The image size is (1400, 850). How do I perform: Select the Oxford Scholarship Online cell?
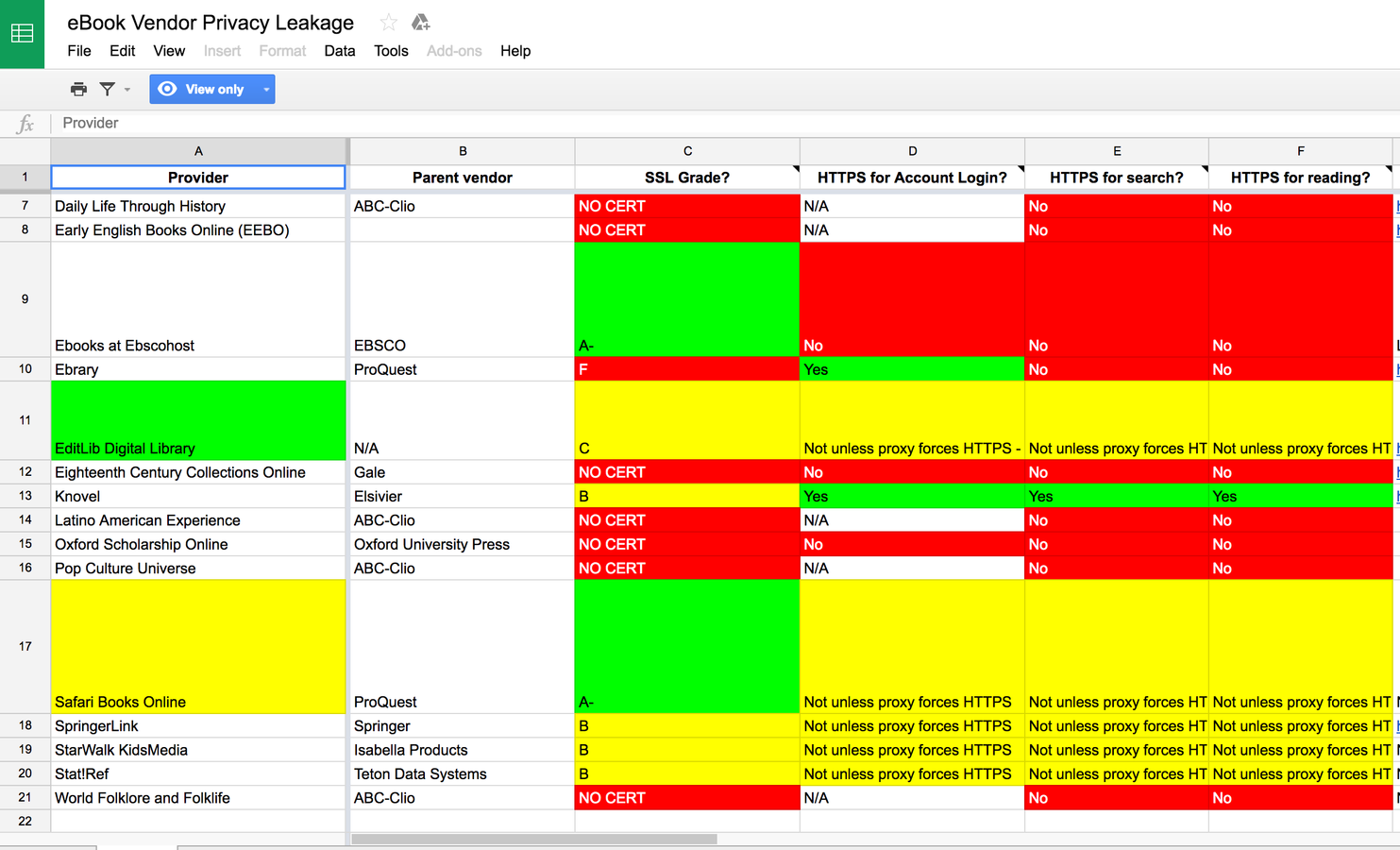(x=198, y=545)
